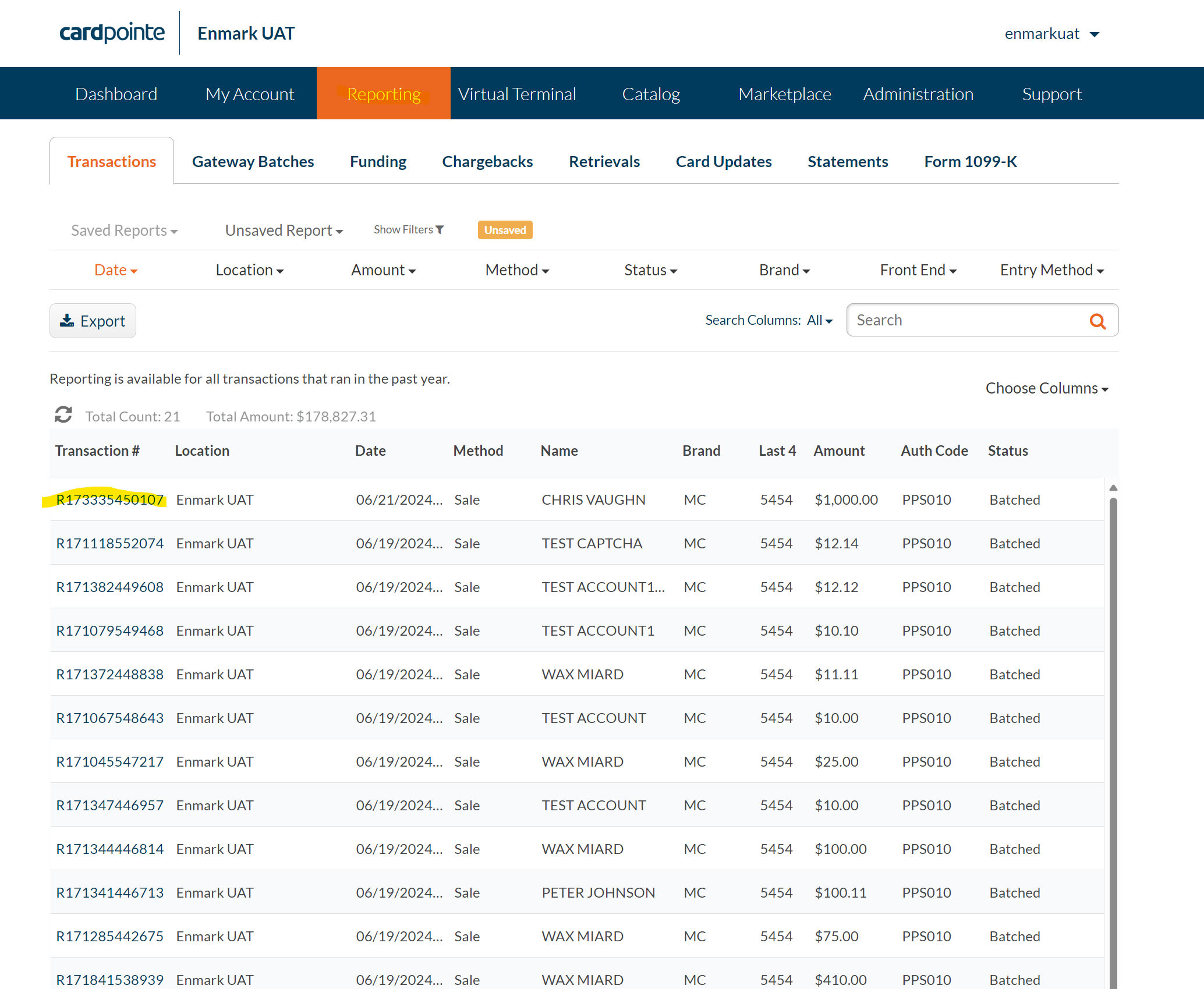Open transaction R173335450107
The height and width of the screenshot is (989, 1204).
(110, 499)
